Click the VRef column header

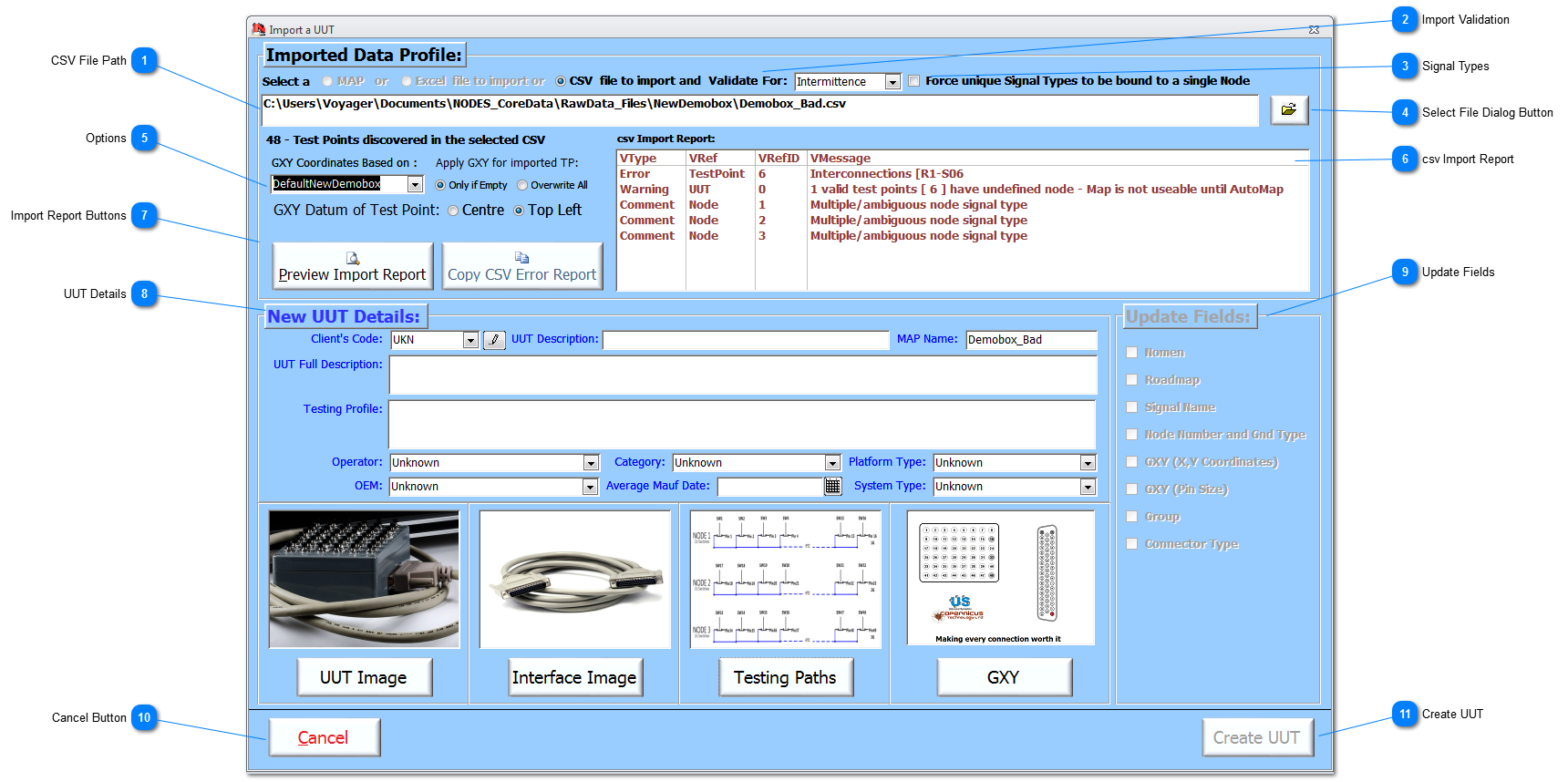(x=720, y=159)
